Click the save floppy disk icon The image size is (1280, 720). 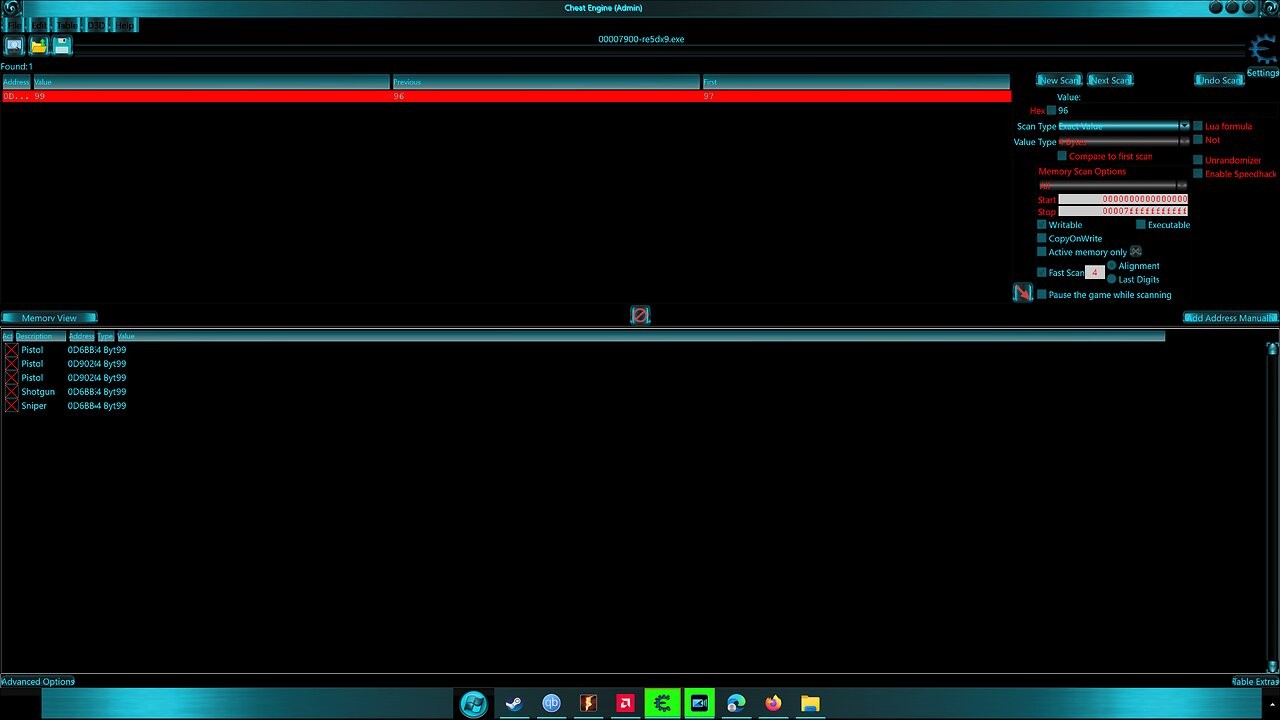click(62, 45)
